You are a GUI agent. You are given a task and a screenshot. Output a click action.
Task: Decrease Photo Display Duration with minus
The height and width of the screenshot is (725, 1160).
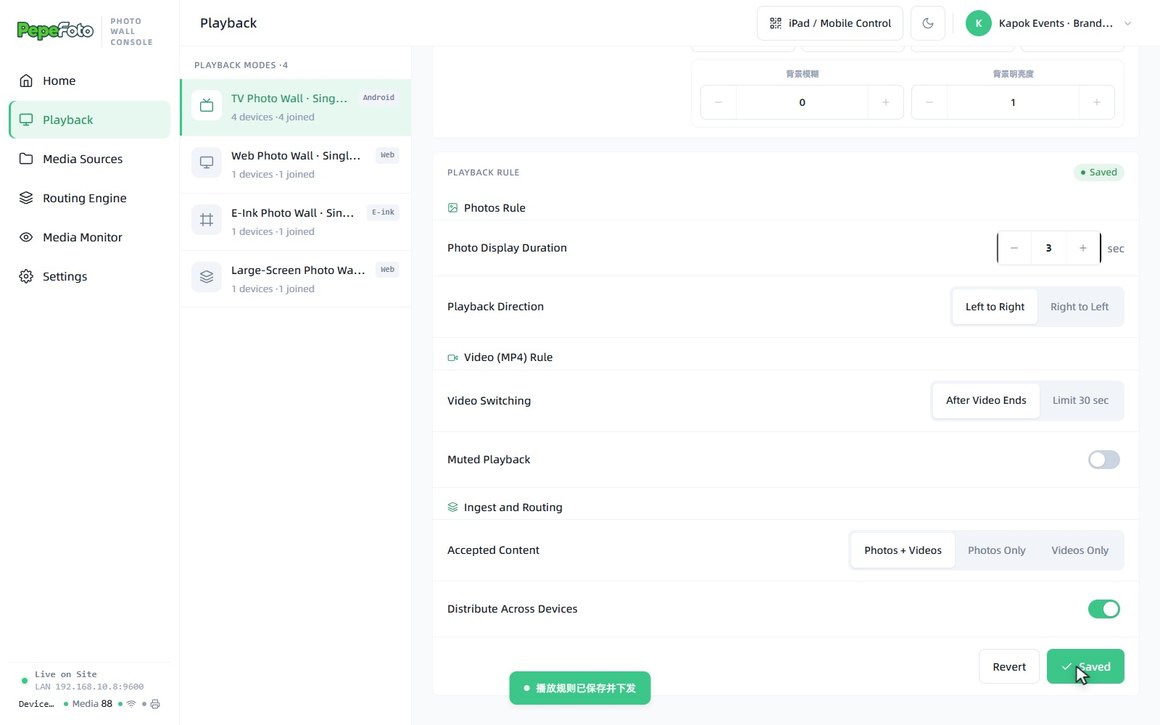click(x=1014, y=249)
